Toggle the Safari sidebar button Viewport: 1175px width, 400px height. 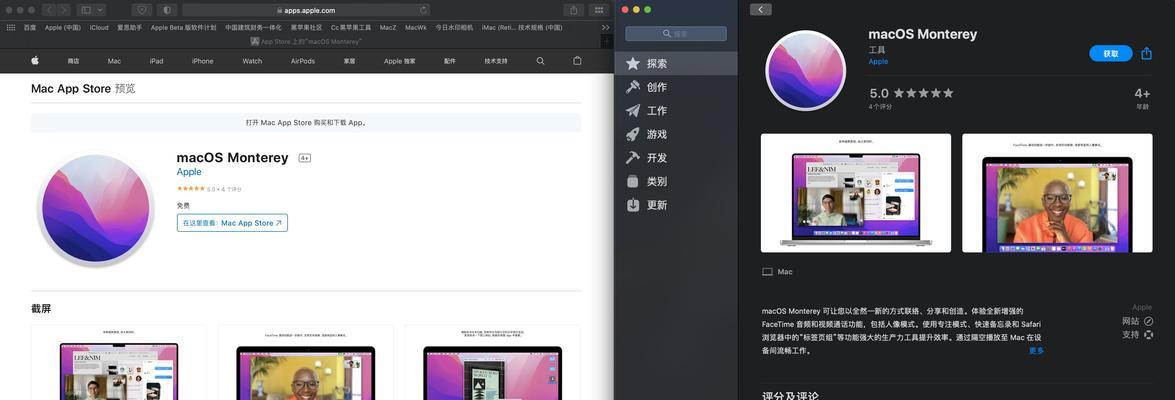pyautogui.click(x=86, y=10)
